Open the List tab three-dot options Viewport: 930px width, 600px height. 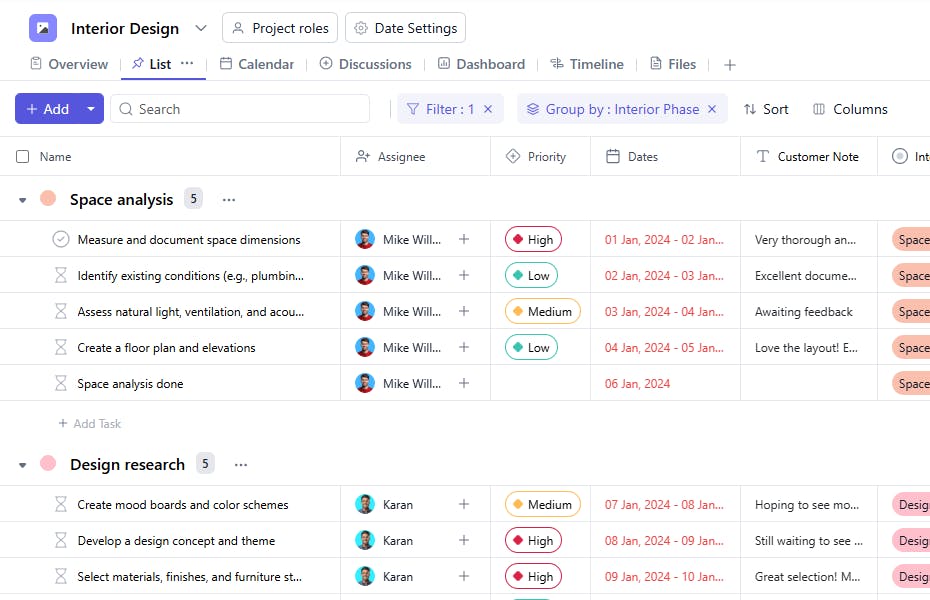[x=187, y=63]
